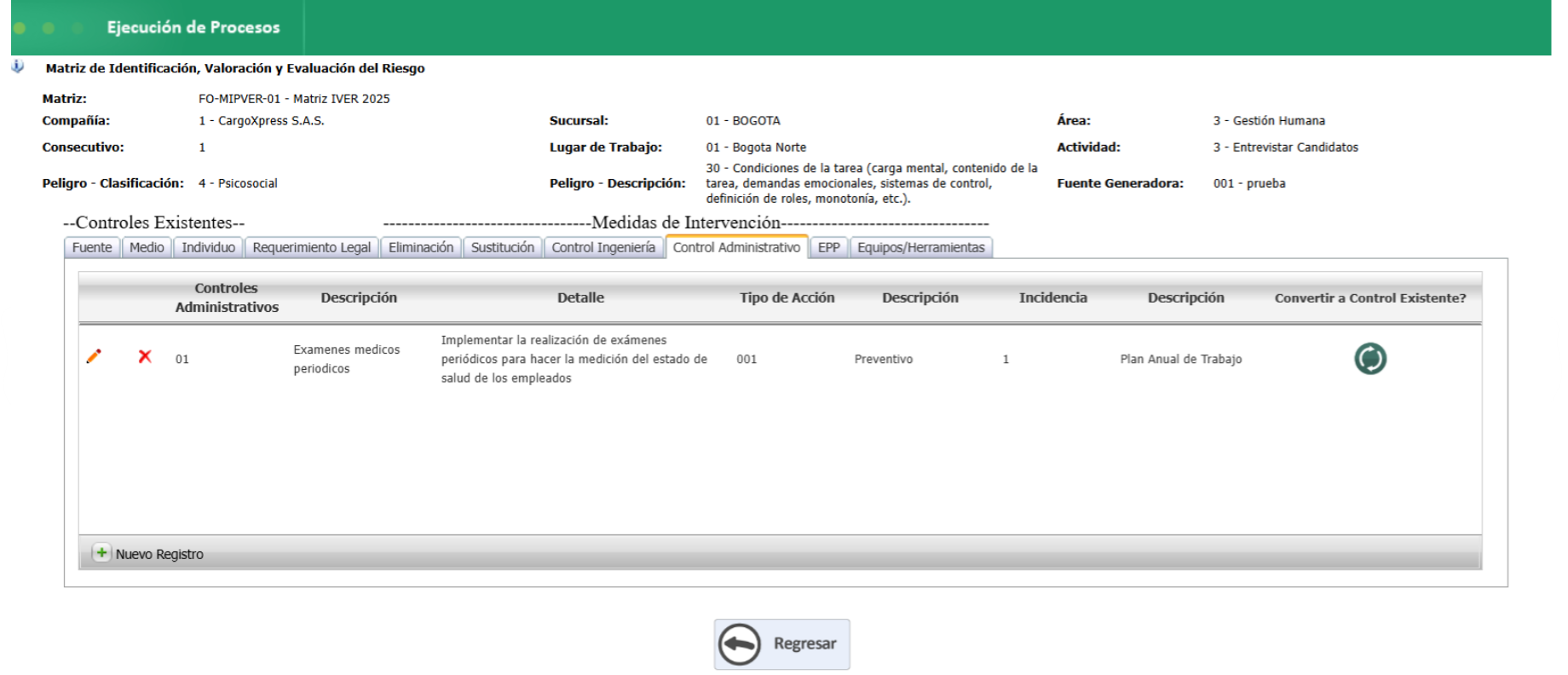Click the Controles Administrativos column header
1568x675 pixels.
[x=227, y=297]
